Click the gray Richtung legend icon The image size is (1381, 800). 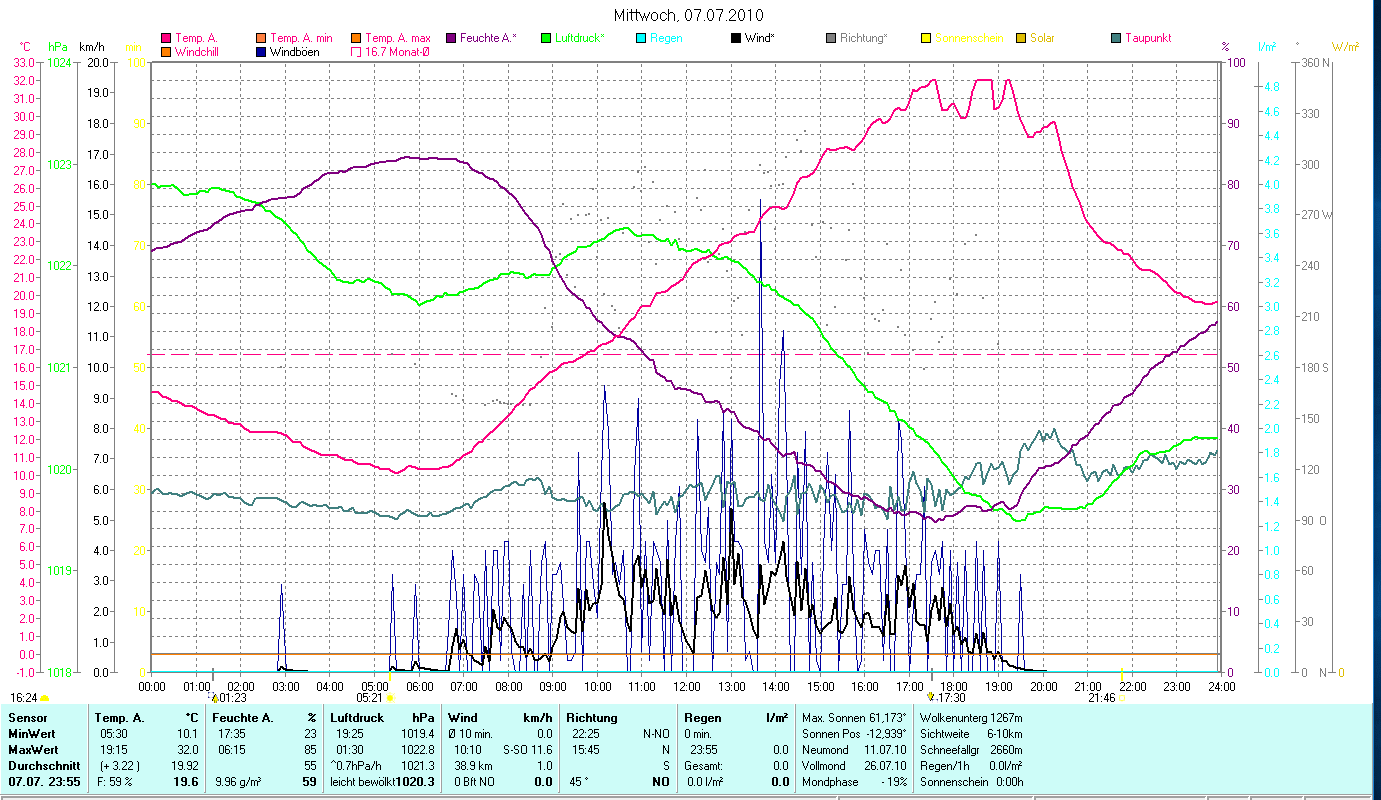coord(832,38)
